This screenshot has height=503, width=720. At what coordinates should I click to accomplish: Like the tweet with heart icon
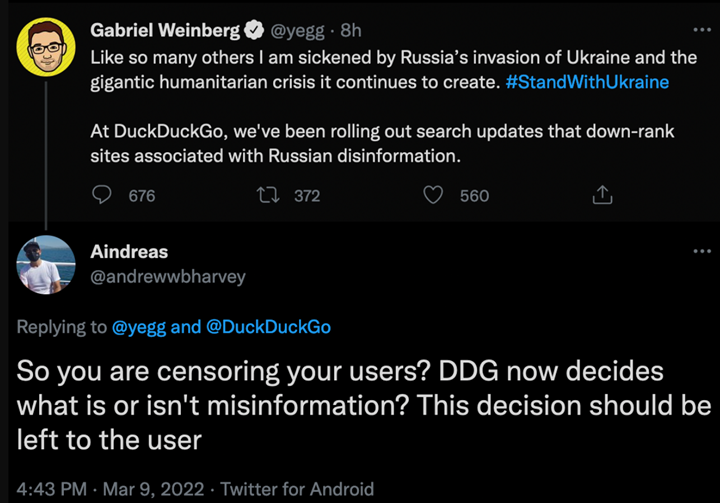[433, 195]
